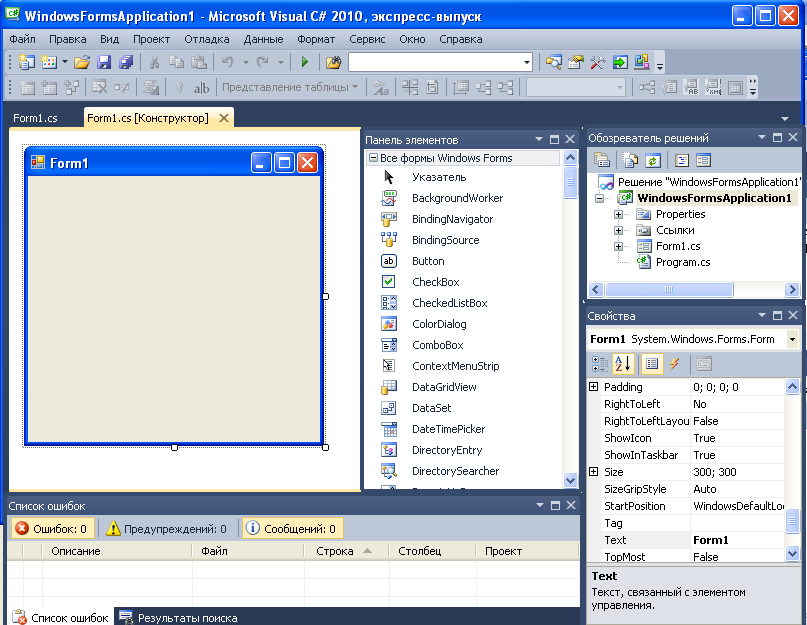Viewport: 807px width, 625px height.
Task: Click the Form1 design surface body
Action: click(173, 309)
